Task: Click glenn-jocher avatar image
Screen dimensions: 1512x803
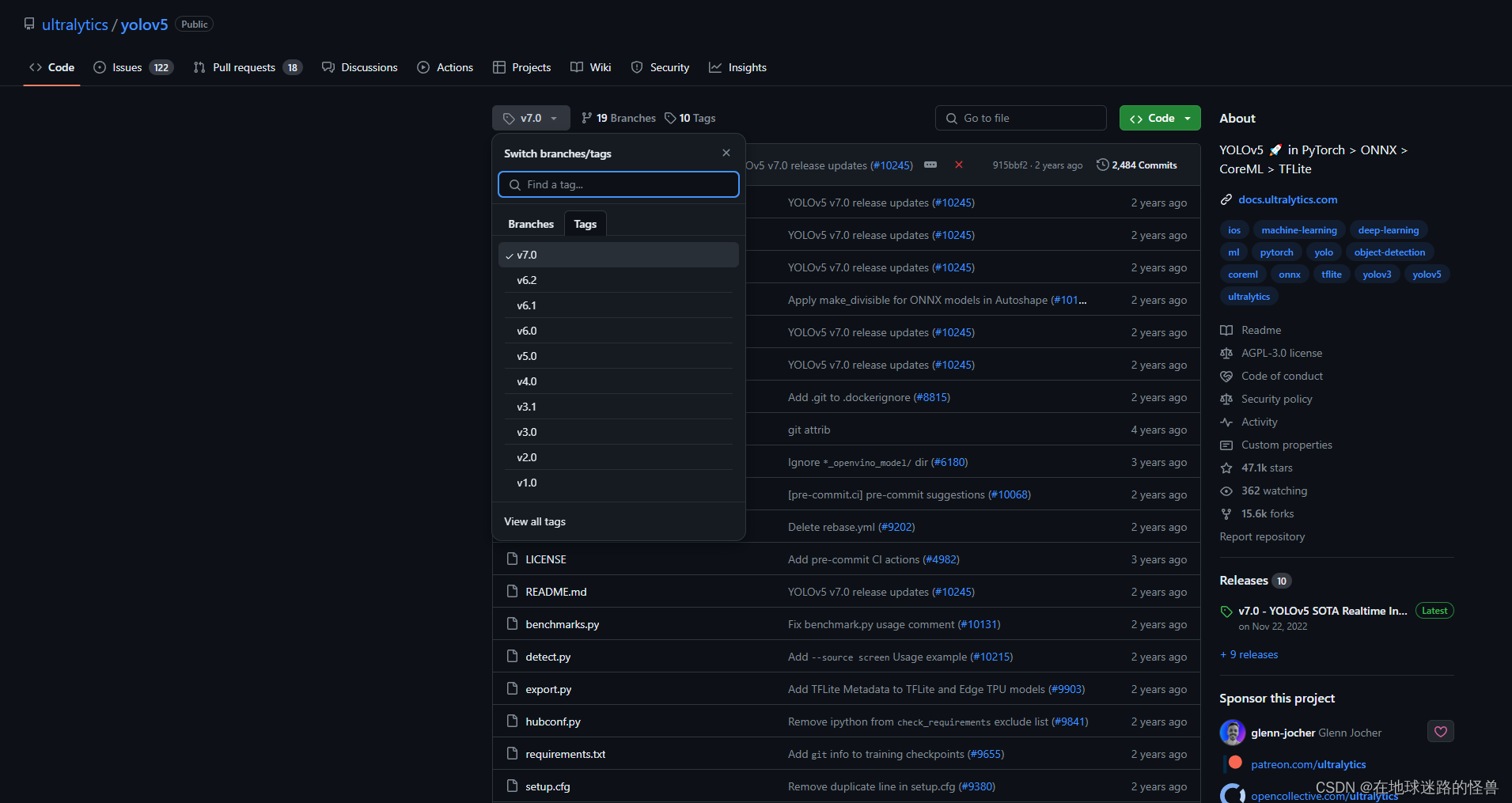Action: pyautogui.click(x=1232, y=733)
